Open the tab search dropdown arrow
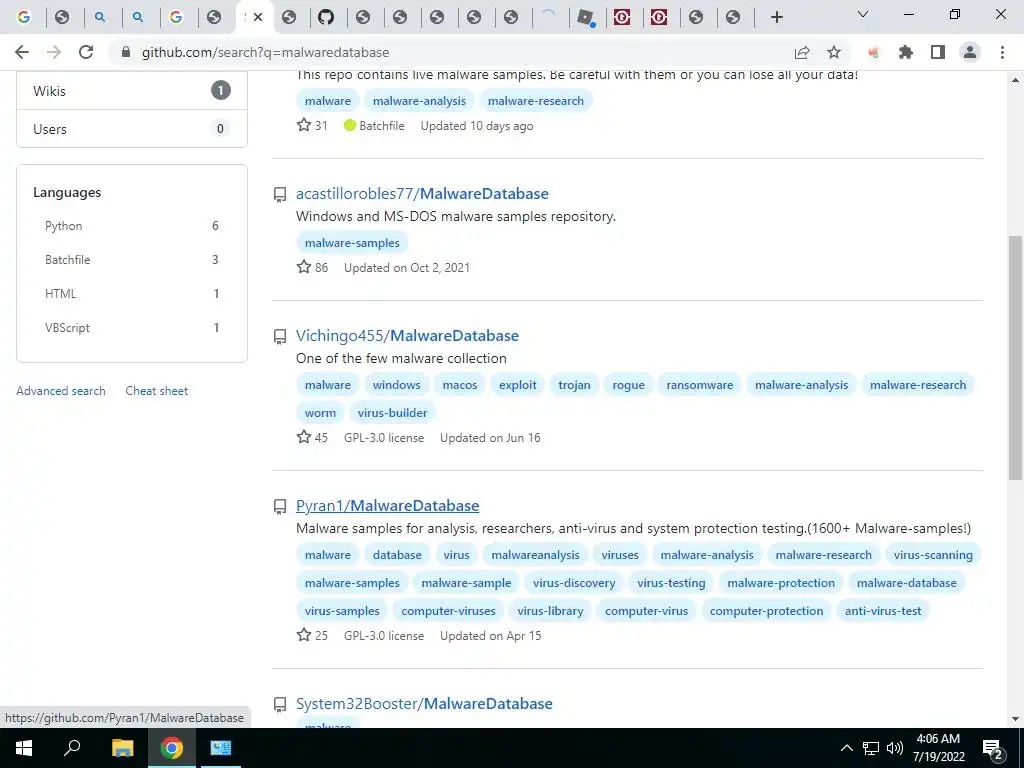This screenshot has height=768, width=1024. 863,14
